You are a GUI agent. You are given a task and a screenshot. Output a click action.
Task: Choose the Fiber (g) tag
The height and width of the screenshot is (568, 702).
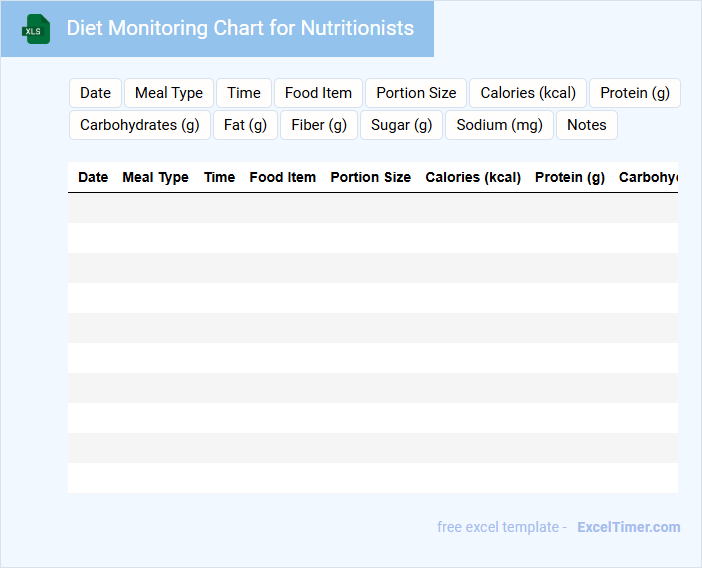[x=319, y=125]
